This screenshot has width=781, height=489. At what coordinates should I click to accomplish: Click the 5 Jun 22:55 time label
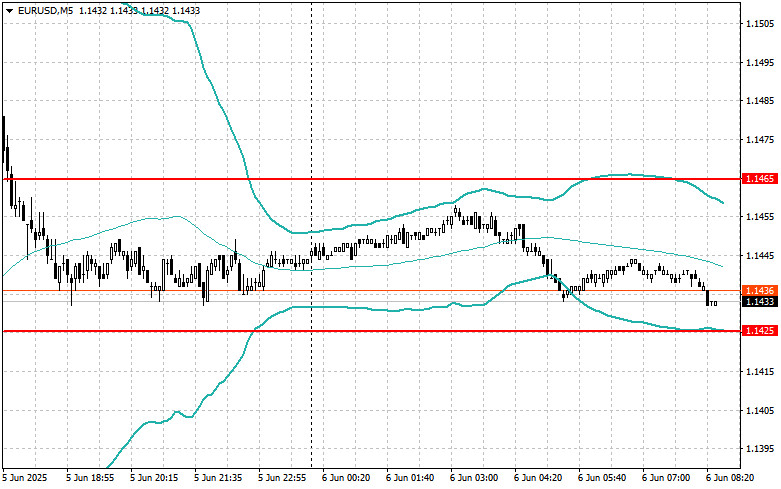click(282, 478)
